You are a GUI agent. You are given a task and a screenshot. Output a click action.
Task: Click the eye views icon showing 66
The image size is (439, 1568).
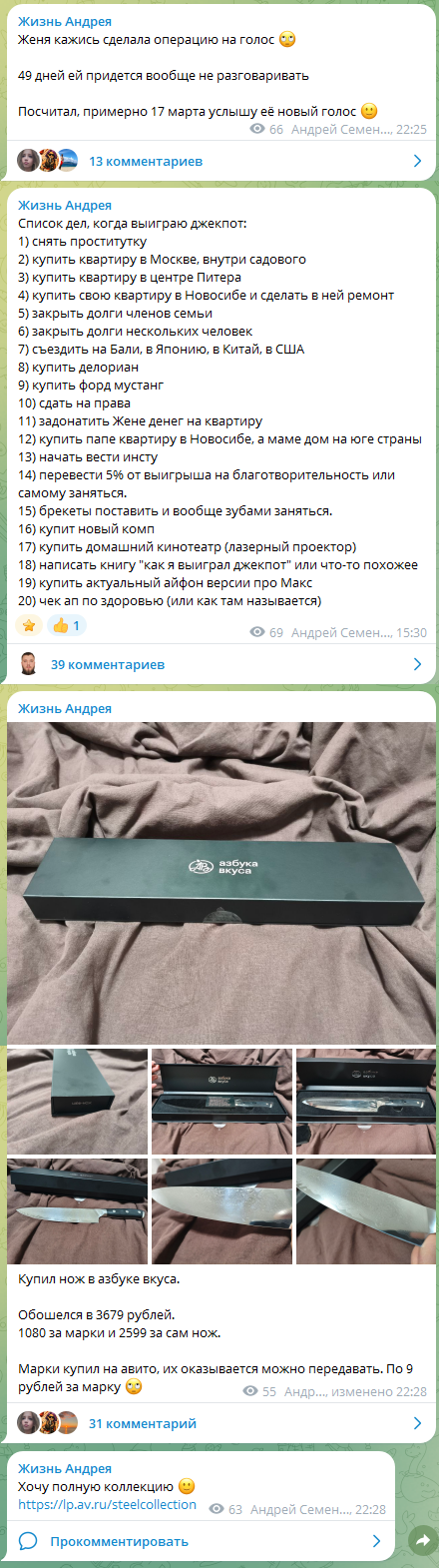[x=257, y=129]
